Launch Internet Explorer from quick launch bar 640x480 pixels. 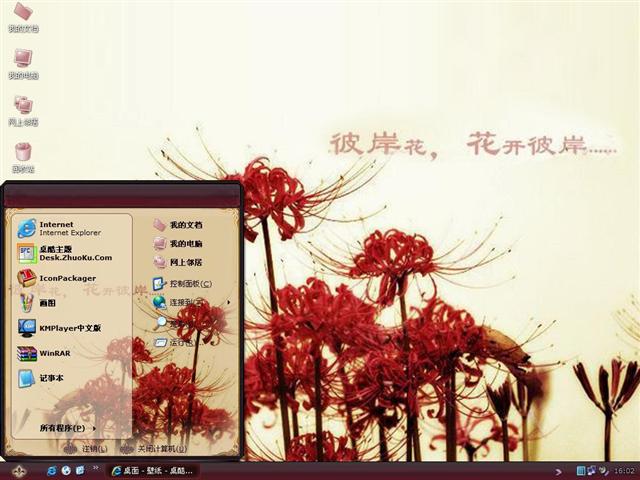point(52,471)
